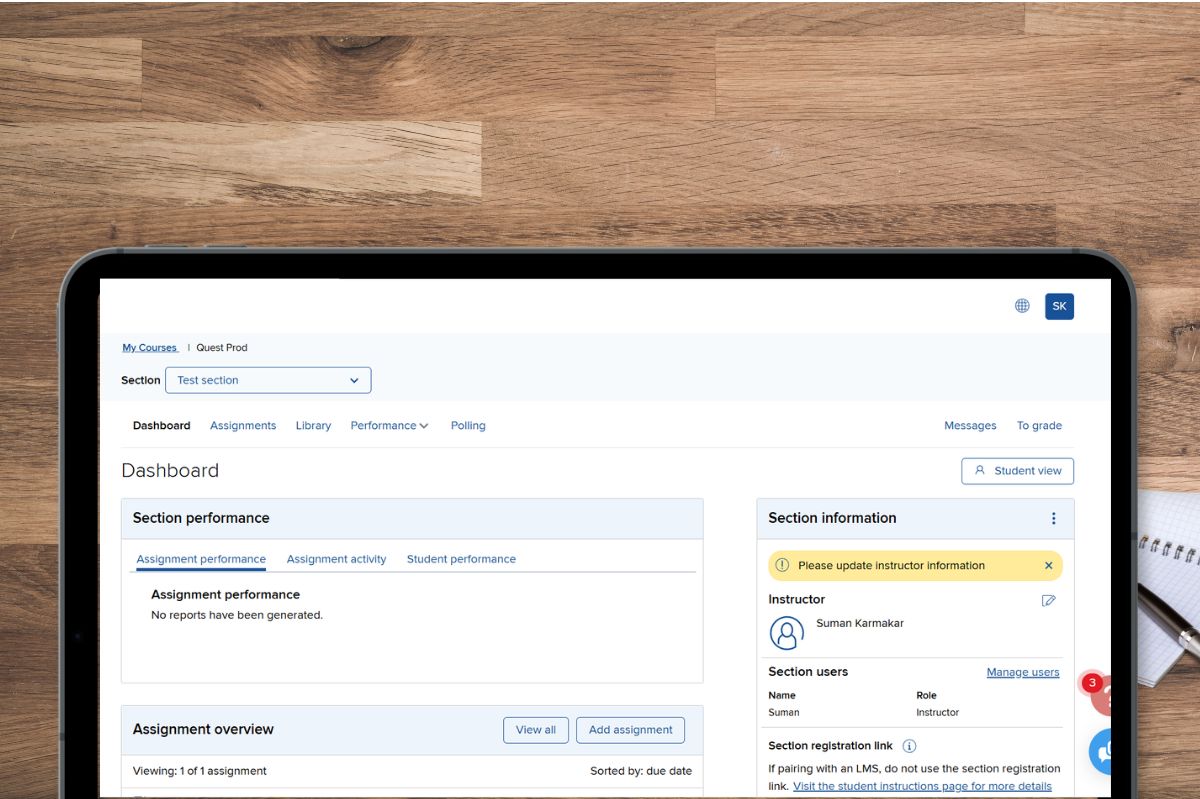Switch to the Assignment activity tab

pos(336,559)
